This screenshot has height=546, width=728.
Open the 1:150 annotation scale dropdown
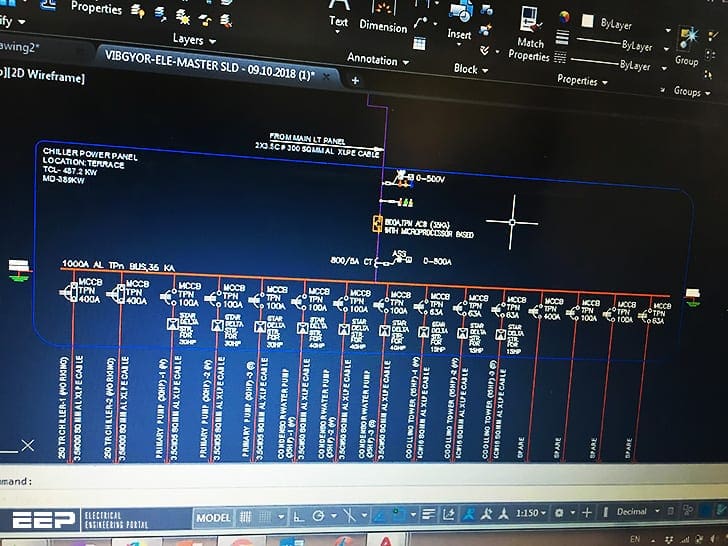coord(531,513)
